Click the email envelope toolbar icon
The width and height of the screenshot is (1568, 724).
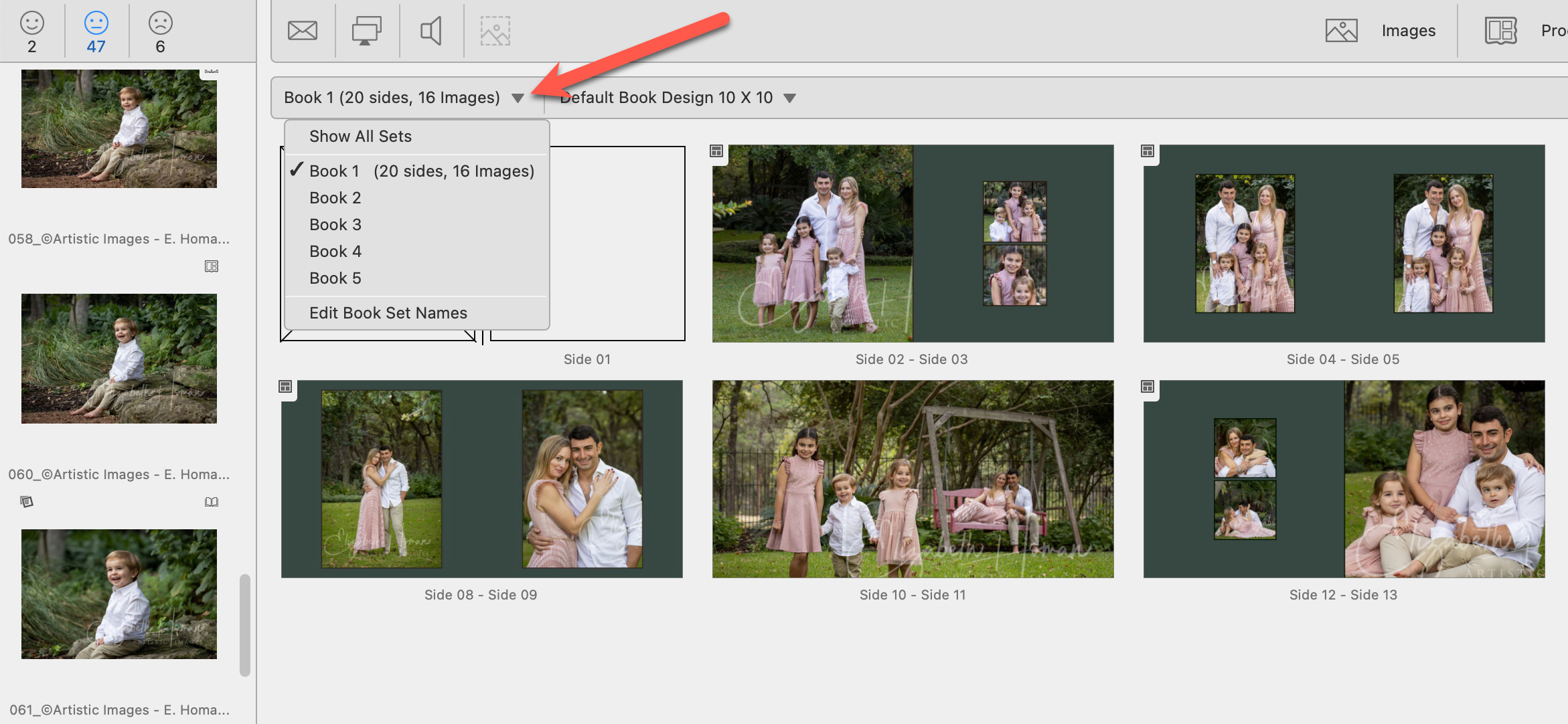point(303,31)
